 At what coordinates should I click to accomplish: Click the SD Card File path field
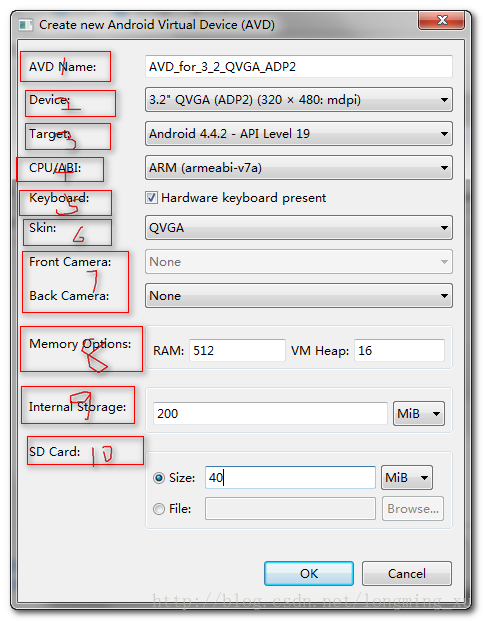pos(290,509)
